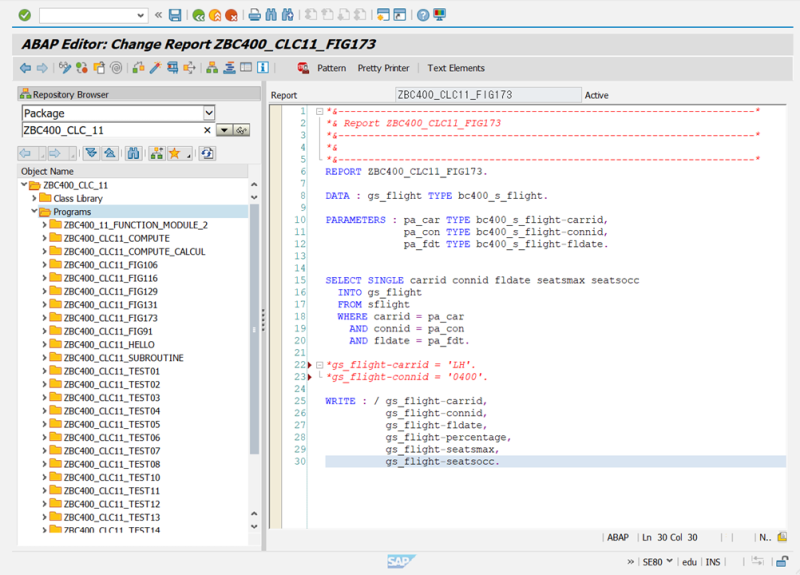800x575 pixels.
Task: Open the command field dropdown
Action: 140,15
